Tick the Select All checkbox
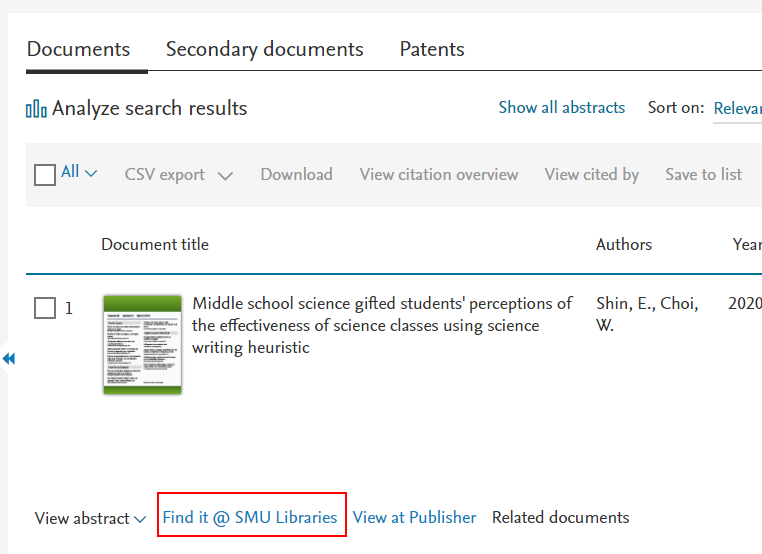Screen dimensions: 762x554 (x=45, y=175)
